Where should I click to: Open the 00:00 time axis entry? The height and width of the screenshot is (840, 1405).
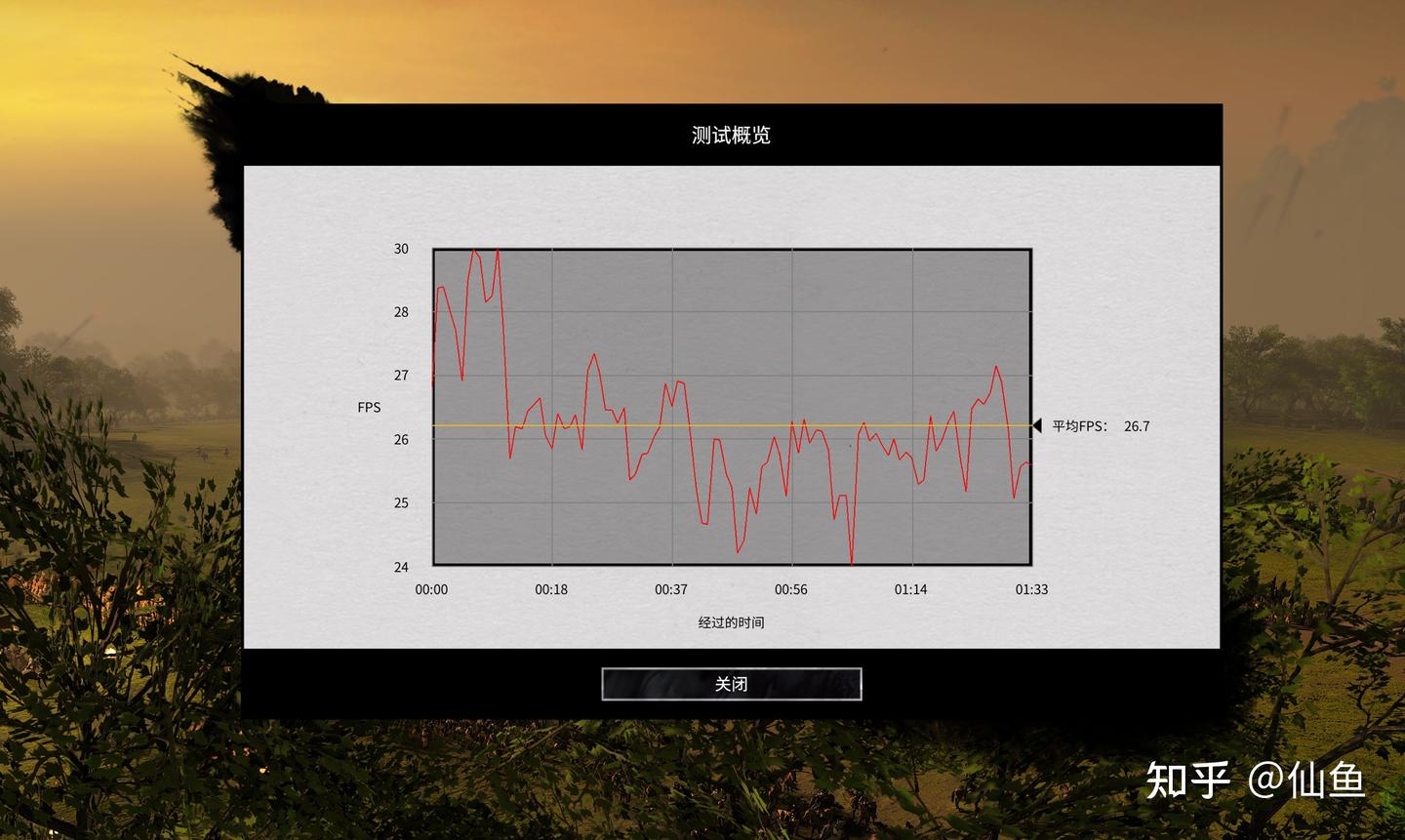[x=431, y=589]
